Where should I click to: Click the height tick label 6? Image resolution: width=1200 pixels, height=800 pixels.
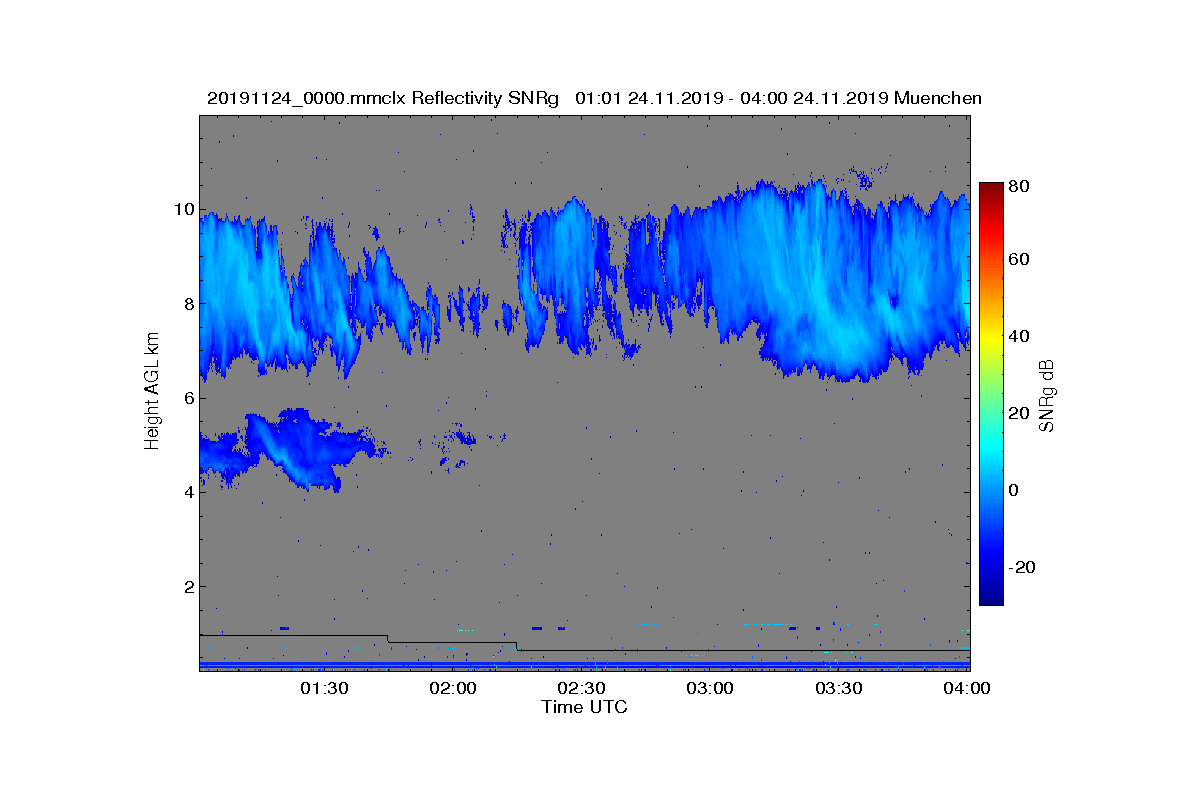pyautogui.click(x=188, y=398)
